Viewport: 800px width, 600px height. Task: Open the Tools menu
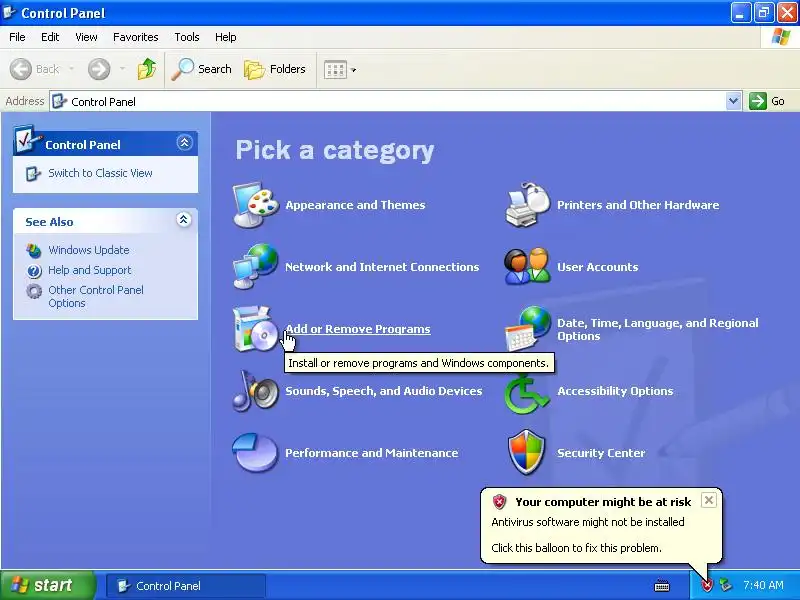(x=187, y=37)
